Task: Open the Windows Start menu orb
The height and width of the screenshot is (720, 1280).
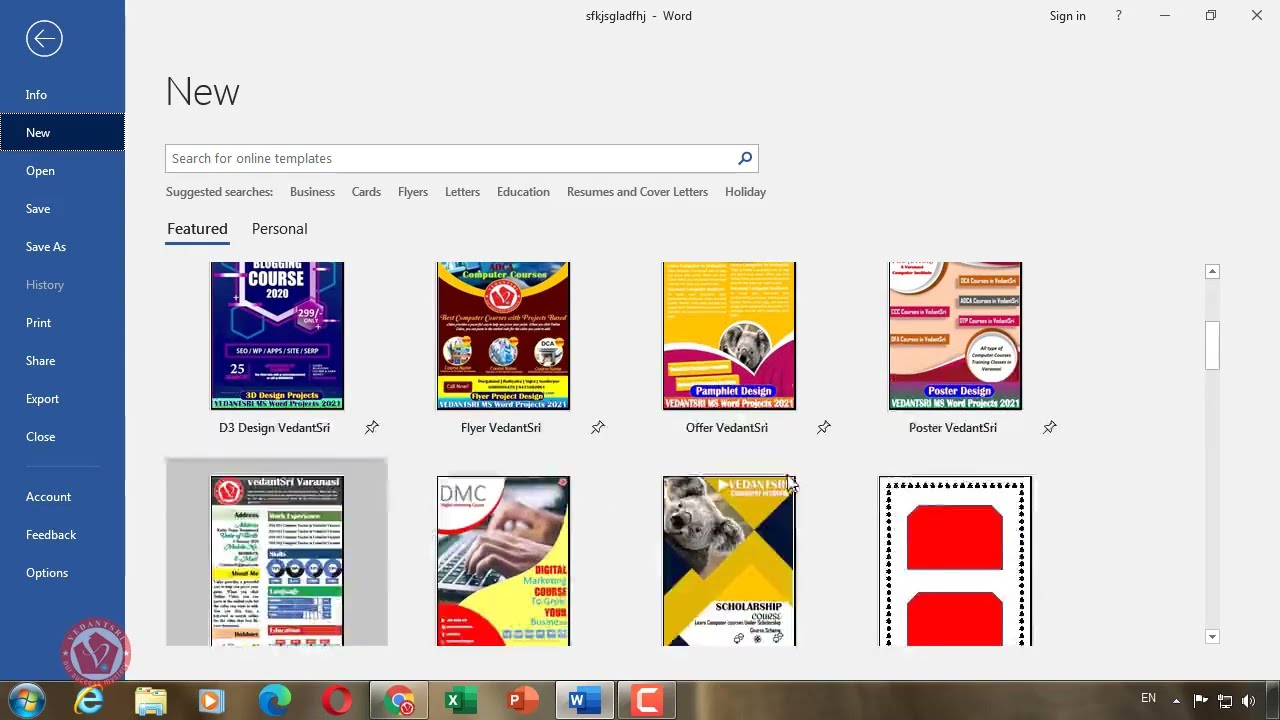Action: coord(27,700)
